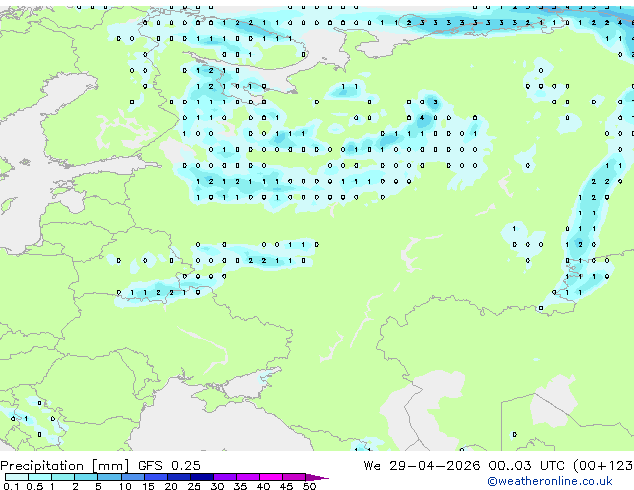The height and width of the screenshot is (490, 634).
Task: Pick the 1–2 mm legend swatch
Action: pyautogui.click(x=63, y=477)
